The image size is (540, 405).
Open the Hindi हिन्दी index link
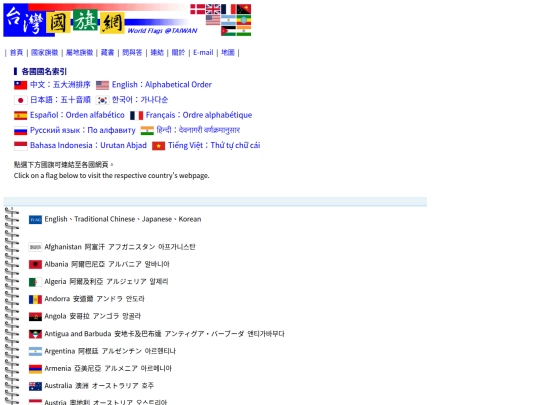click(198, 130)
